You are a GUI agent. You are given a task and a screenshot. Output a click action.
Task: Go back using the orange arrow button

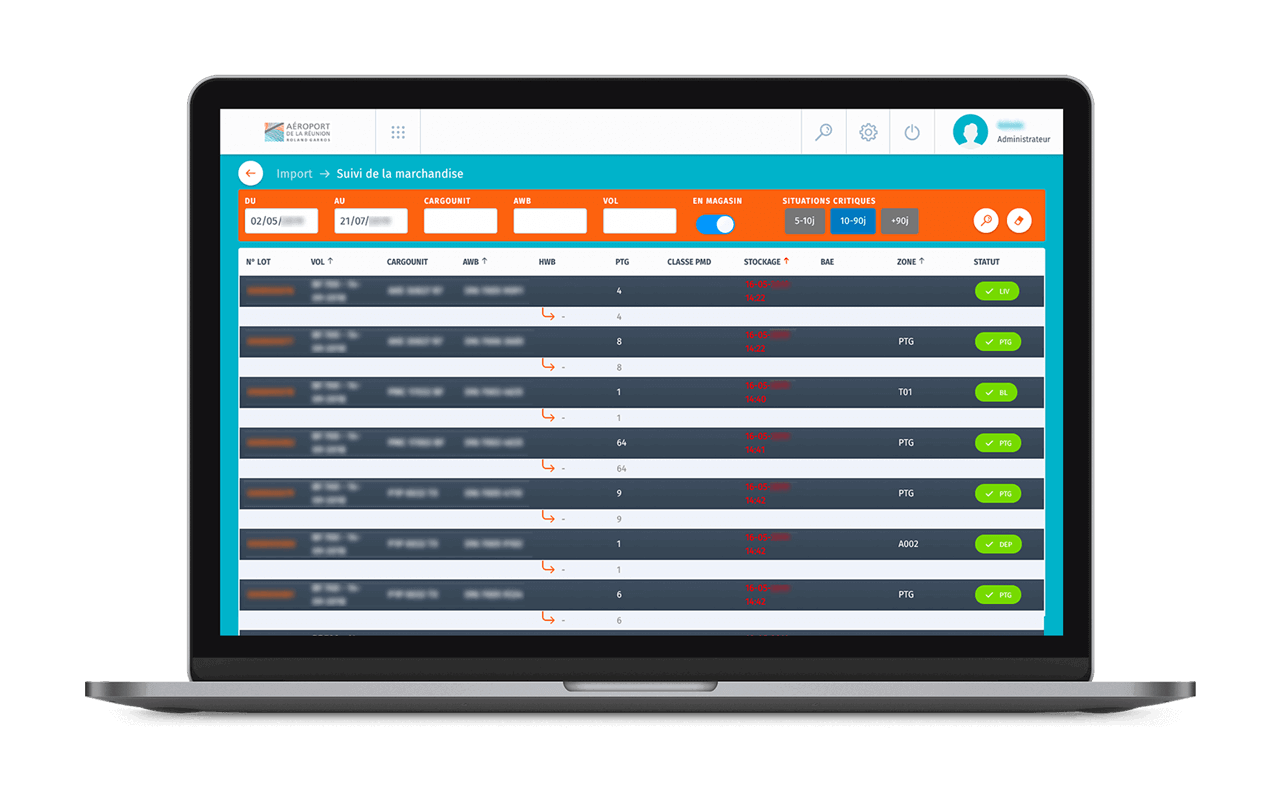251,173
